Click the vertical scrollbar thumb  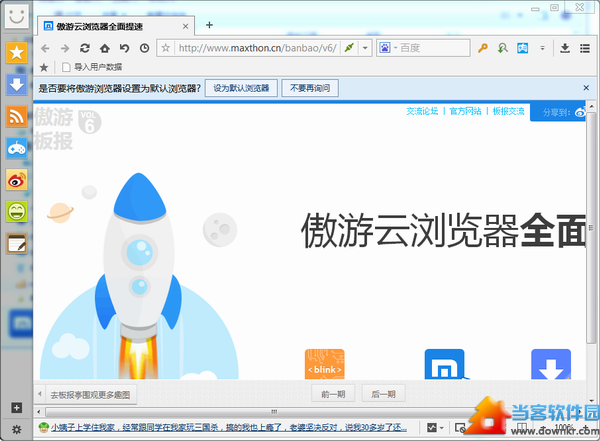(x=591, y=228)
